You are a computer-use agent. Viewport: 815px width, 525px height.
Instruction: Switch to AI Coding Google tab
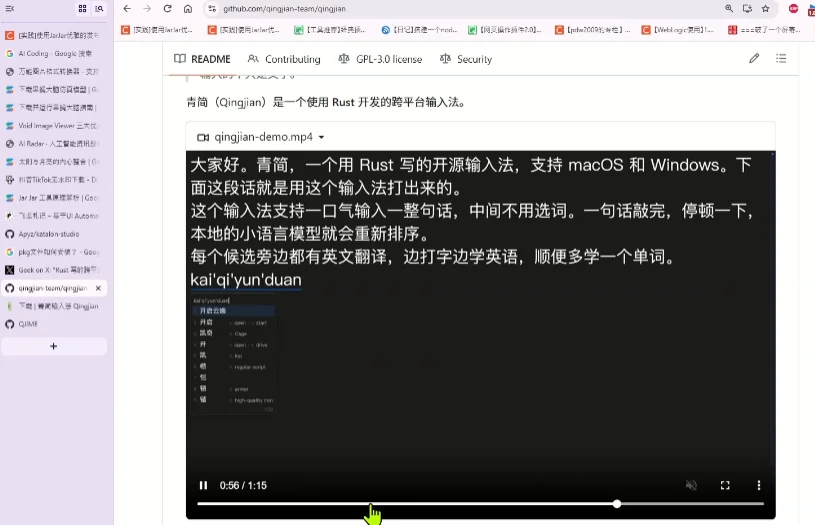(54, 54)
